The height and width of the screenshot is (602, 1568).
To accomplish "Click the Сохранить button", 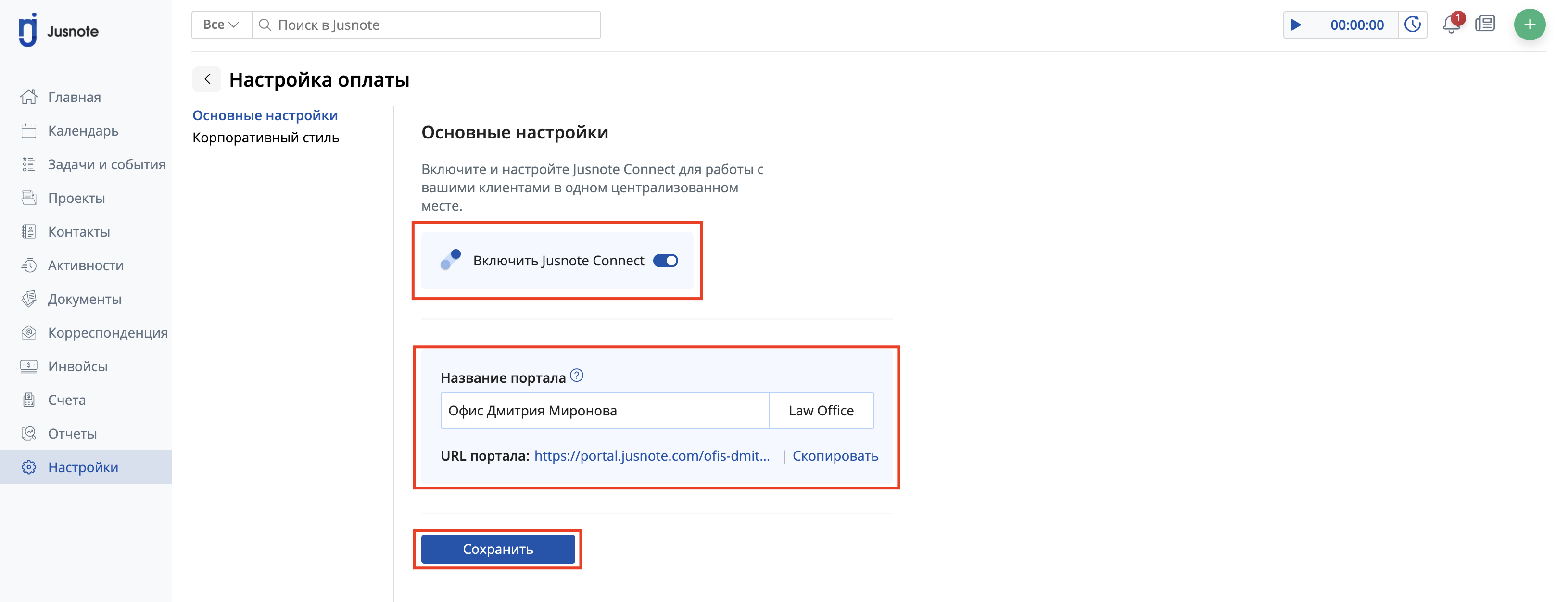I will [x=498, y=549].
